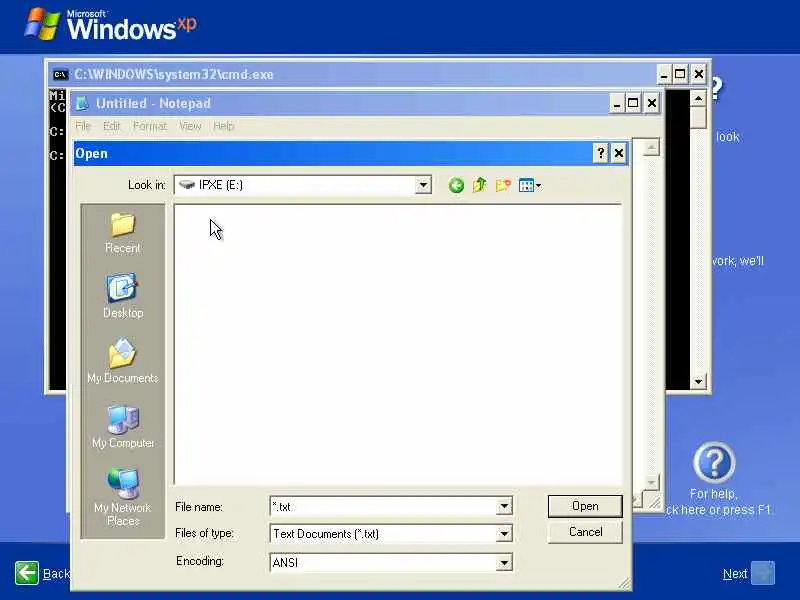Click cmd window scrollbar down arrow
This screenshot has height=600, width=800.
[x=698, y=381]
